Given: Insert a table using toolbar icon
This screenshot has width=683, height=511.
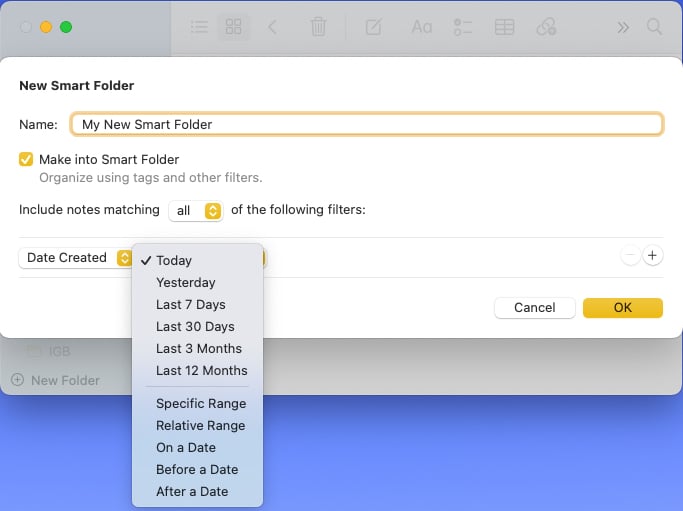Looking at the screenshot, I should 504,27.
